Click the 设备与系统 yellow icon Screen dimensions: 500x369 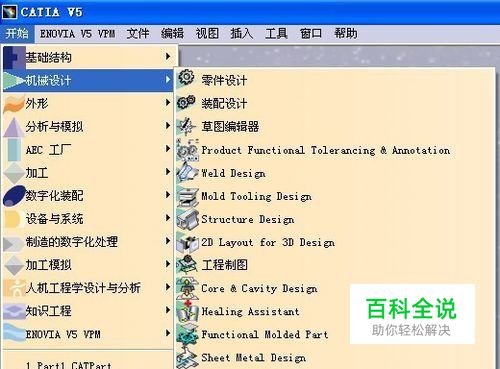14,219
